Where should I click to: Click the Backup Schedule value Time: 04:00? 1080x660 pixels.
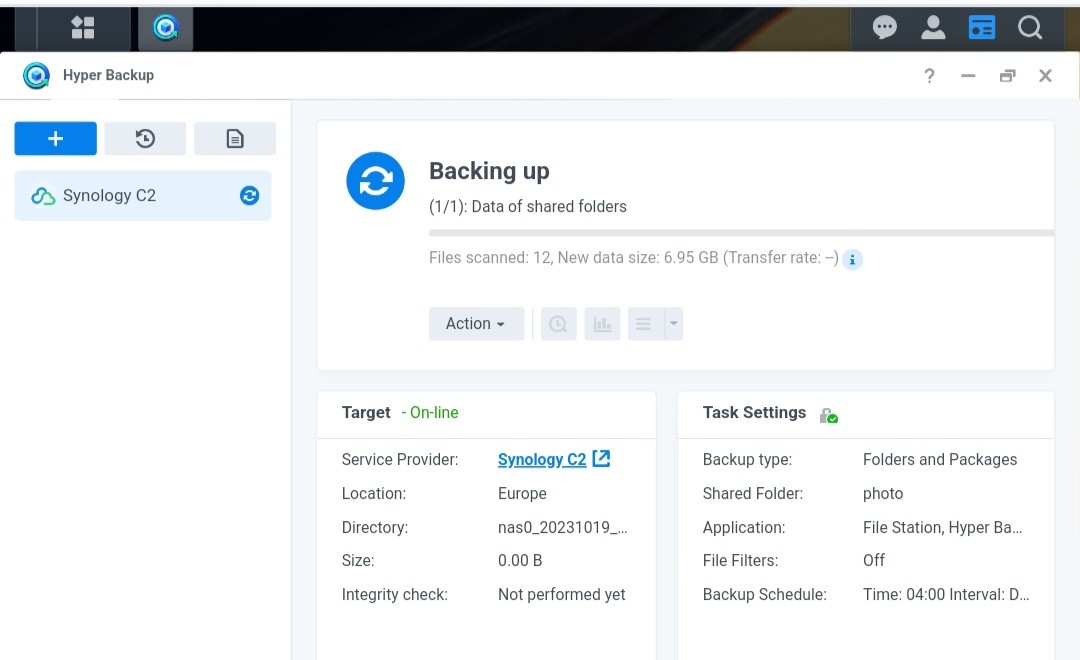(946, 595)
